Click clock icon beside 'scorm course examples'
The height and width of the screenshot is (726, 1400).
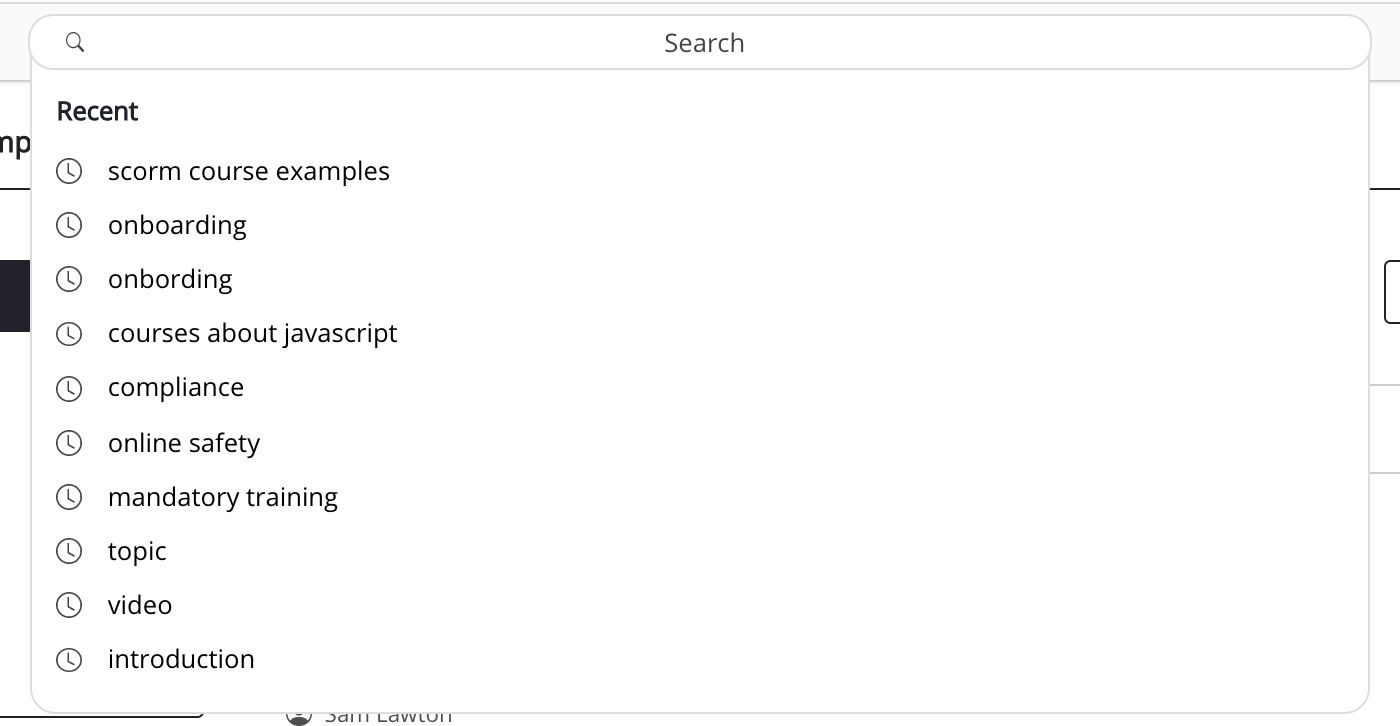click(69, 171)
